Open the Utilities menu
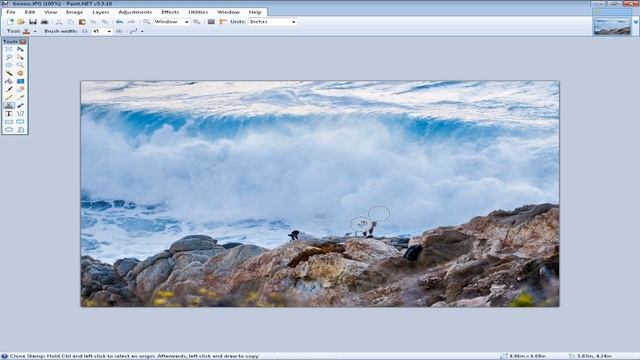Screen dimensions: 640x360 point(198,12)
